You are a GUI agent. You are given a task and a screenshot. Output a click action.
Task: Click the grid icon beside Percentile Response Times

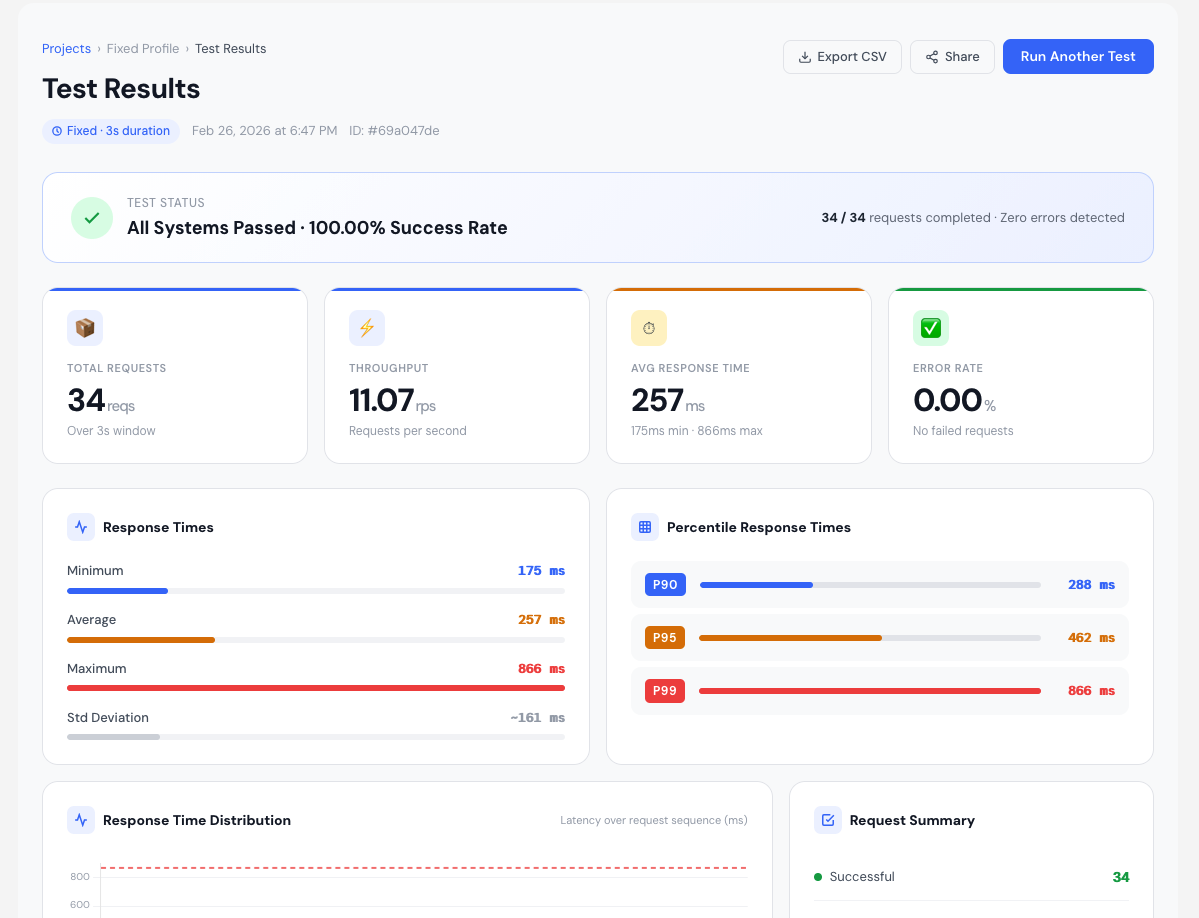pos(645,527)
